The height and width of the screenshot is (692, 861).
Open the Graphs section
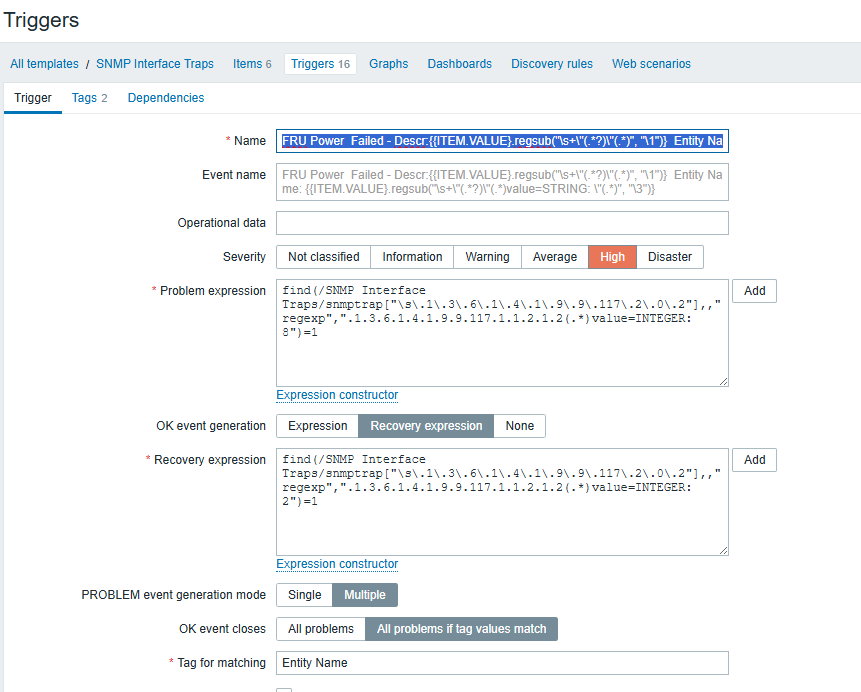[389, 64]
